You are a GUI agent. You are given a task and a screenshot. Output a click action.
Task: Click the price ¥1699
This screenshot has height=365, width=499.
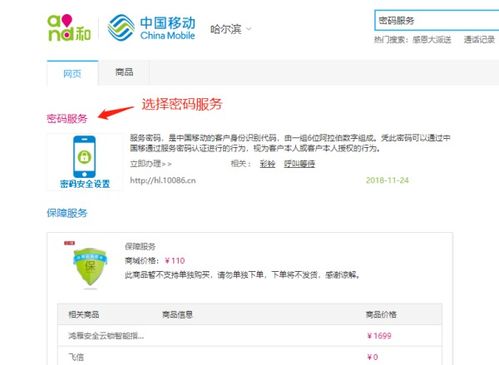click(x=379, y=336)
